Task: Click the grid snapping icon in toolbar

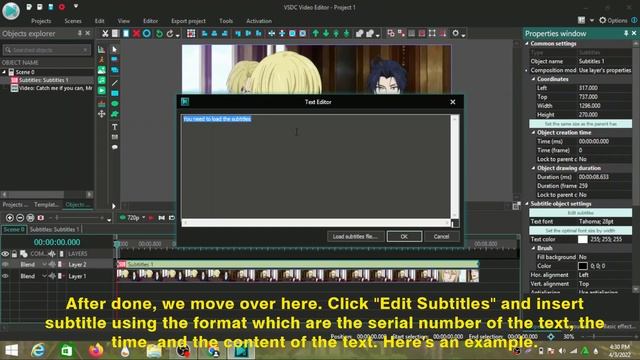Action: coord(191,33)
